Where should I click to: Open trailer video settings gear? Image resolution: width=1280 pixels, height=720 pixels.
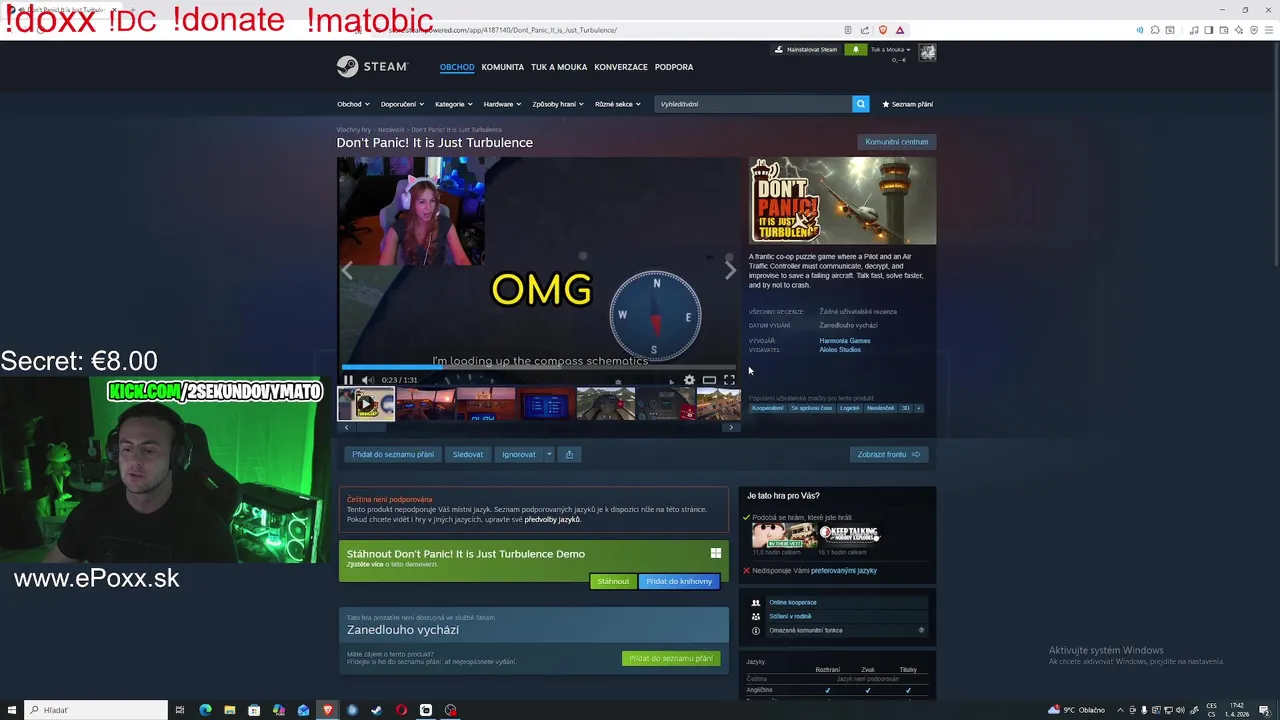coord(689,380)
